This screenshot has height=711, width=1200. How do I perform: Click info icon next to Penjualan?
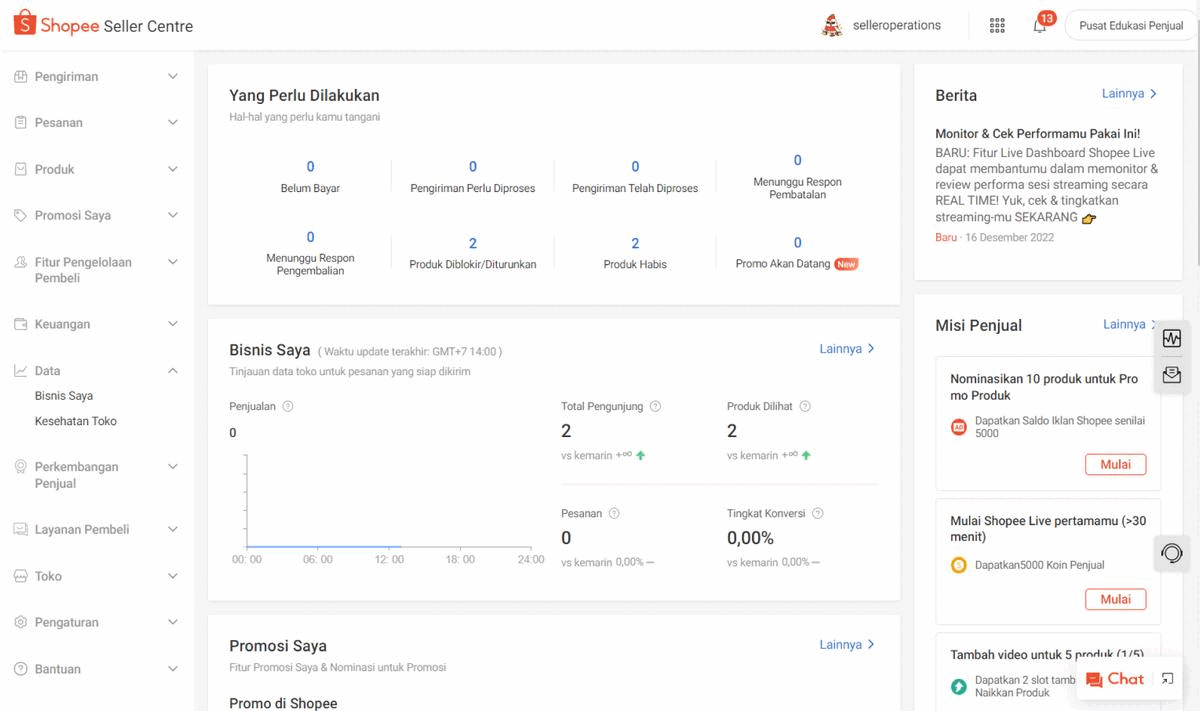click(288, 407)
